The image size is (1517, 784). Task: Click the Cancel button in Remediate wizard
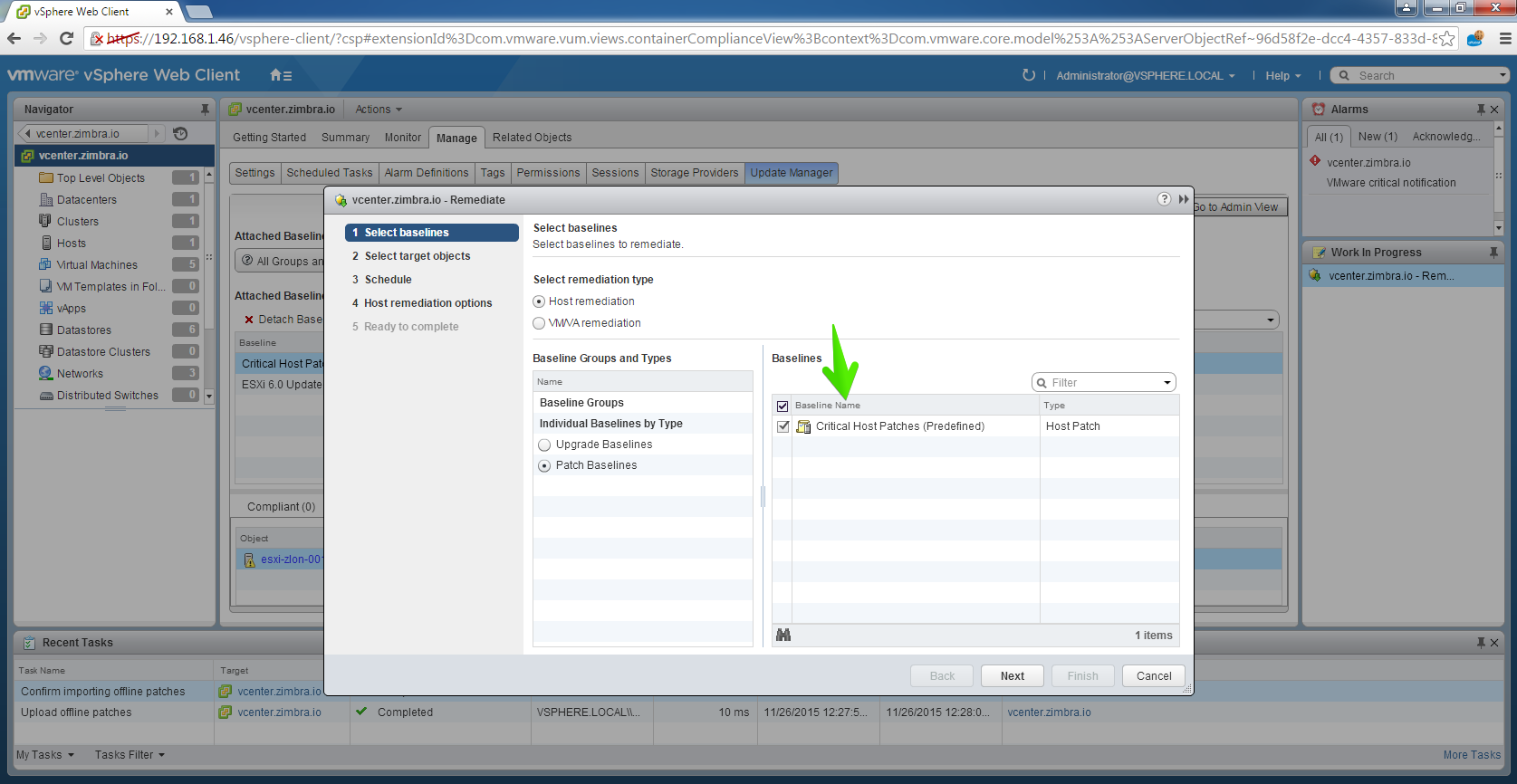1154,675
